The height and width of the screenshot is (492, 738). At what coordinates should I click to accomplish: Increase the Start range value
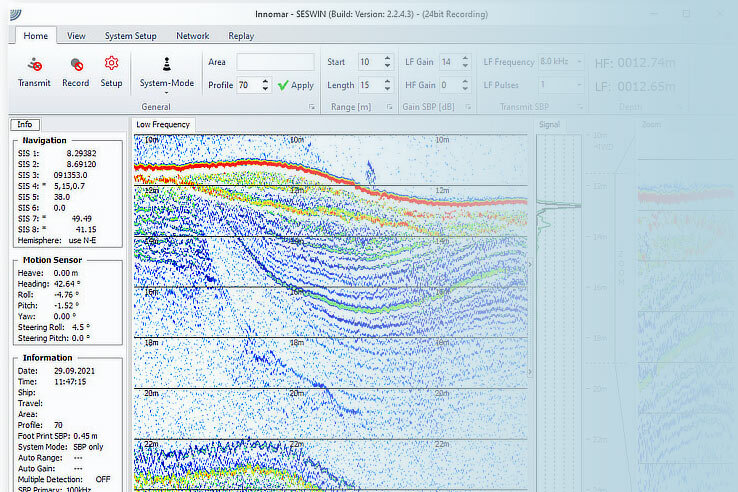(x=387, y=58)
